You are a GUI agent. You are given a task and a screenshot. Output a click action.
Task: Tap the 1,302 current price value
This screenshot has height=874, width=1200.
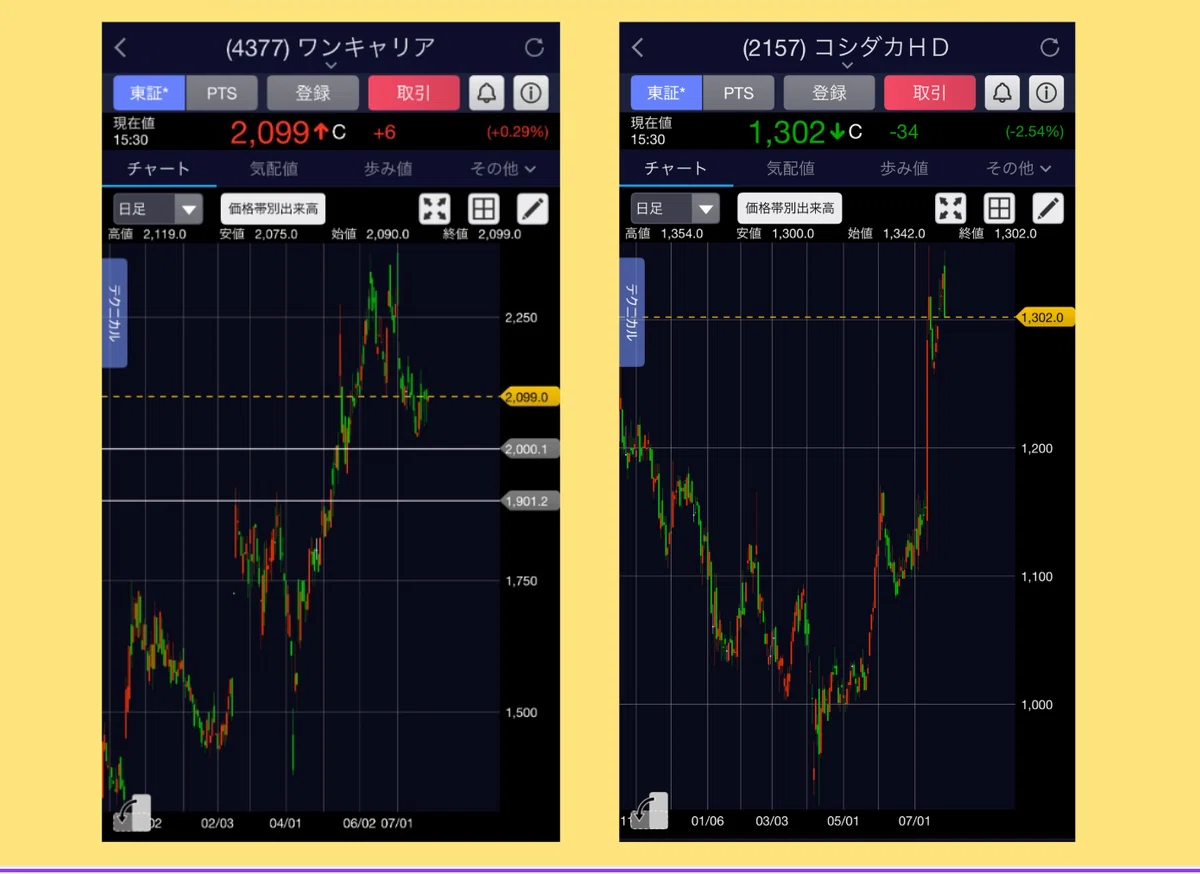(786, 132)
